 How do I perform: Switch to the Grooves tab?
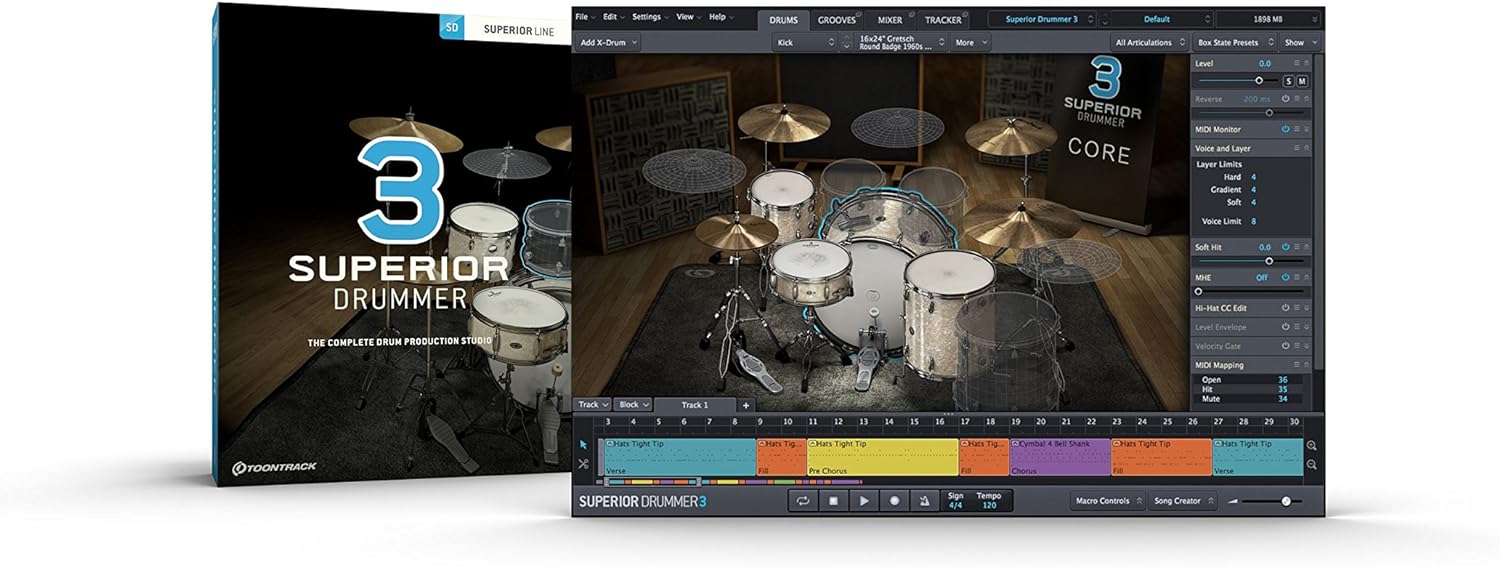pos(837,20)
